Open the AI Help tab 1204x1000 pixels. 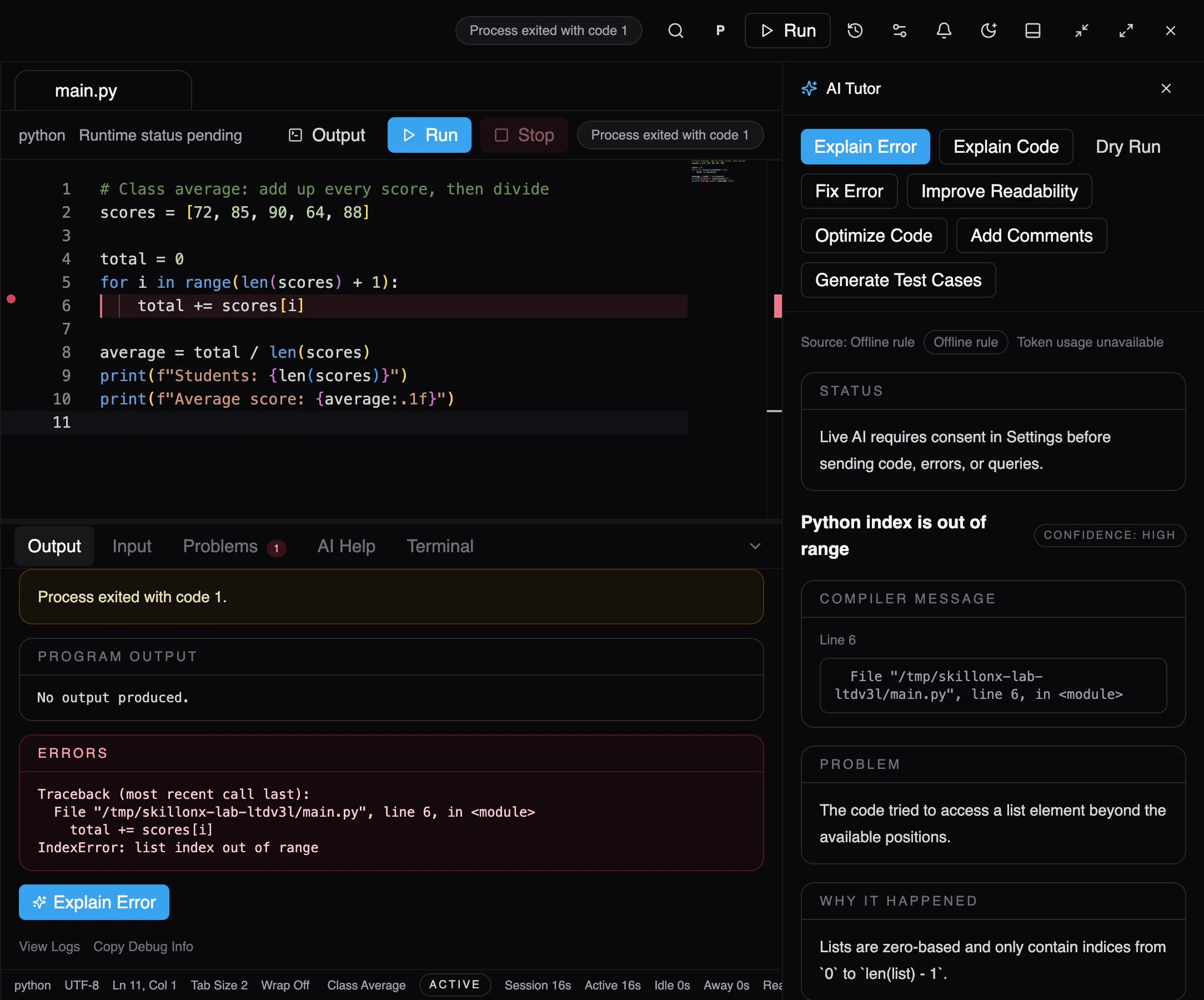point(347,546)
